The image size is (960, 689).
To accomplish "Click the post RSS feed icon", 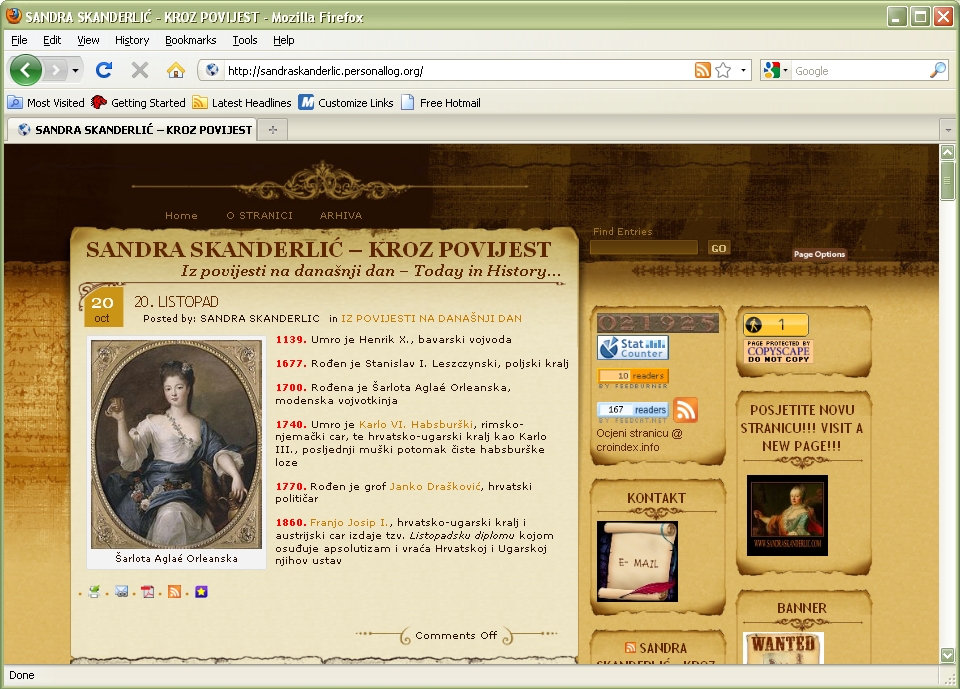I will coord(174,592).
